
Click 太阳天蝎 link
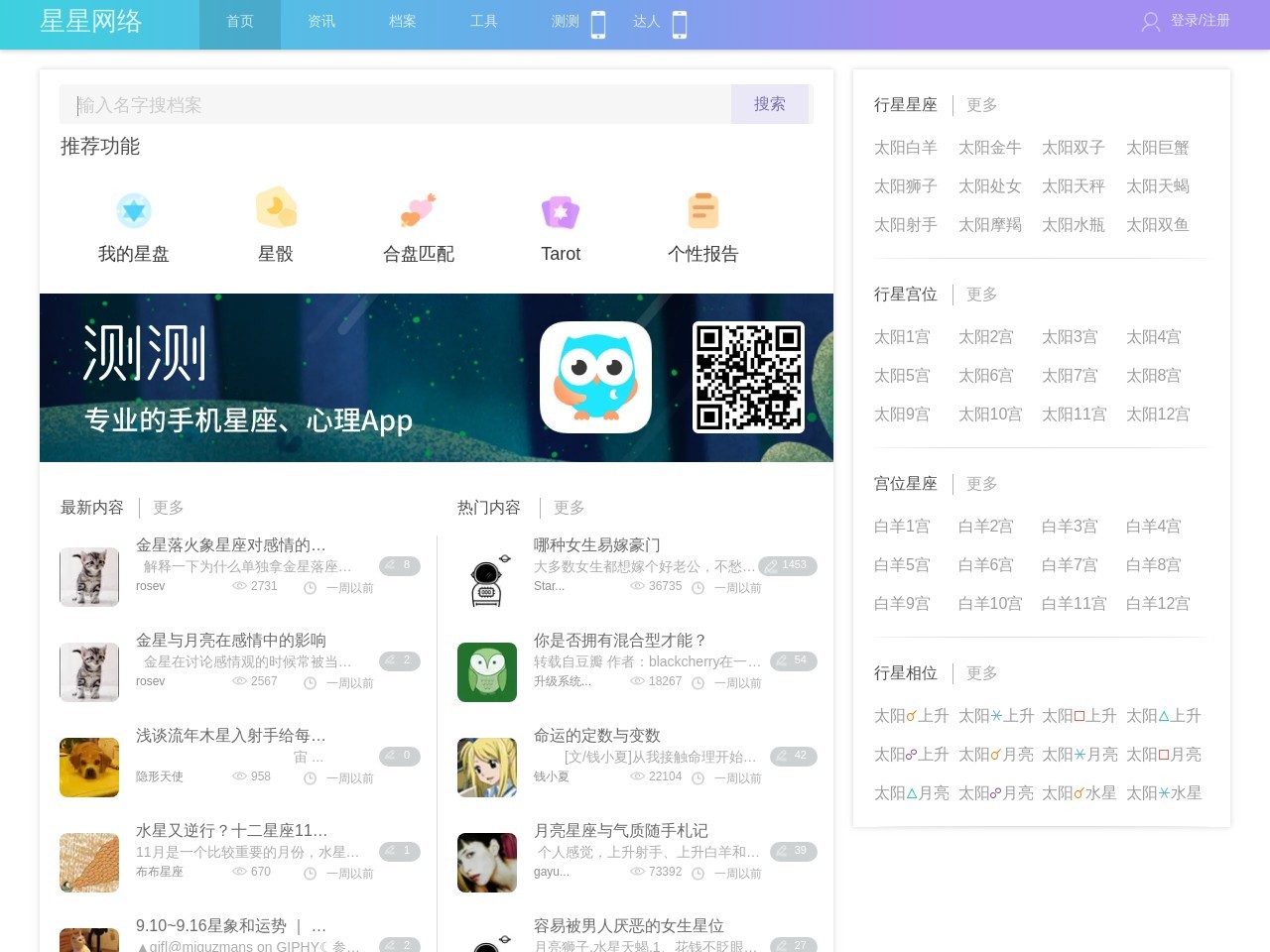point(1158,186)
